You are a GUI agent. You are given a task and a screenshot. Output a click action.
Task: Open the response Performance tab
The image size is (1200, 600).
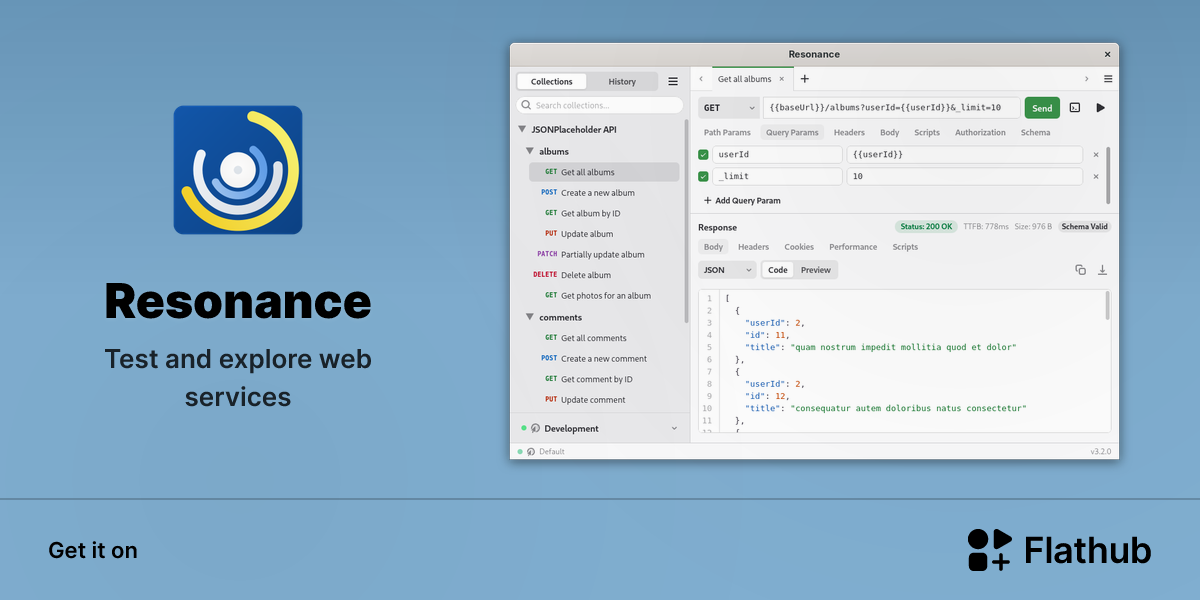point(853,247)
